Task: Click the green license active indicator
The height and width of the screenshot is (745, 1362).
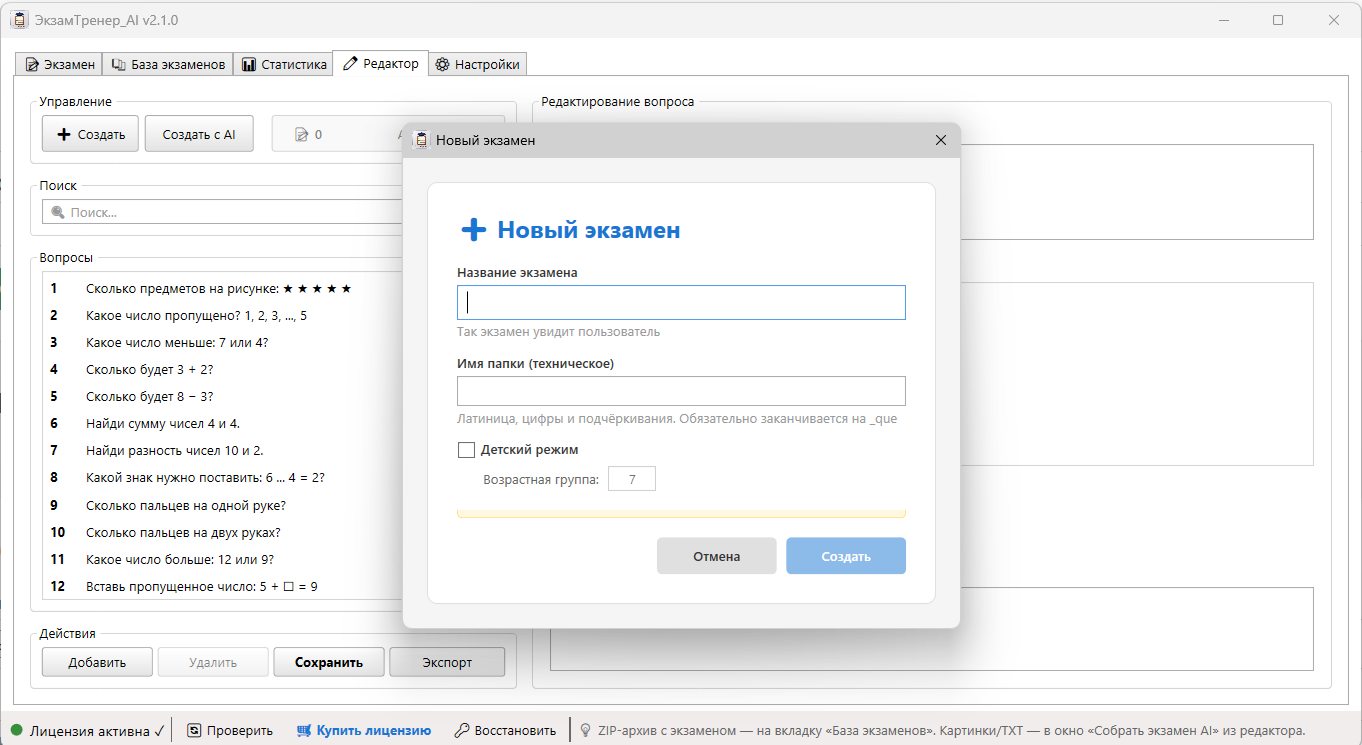Action: tap(17, 731)
